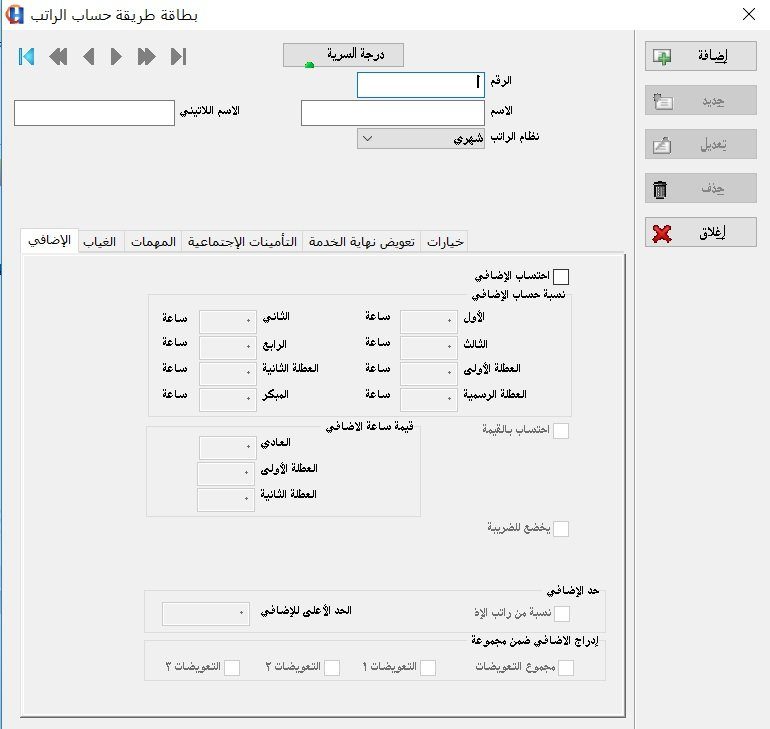Tick the التعويضات ٢ checkbox
The image size is (770, 729).
[x=332, y=668]
